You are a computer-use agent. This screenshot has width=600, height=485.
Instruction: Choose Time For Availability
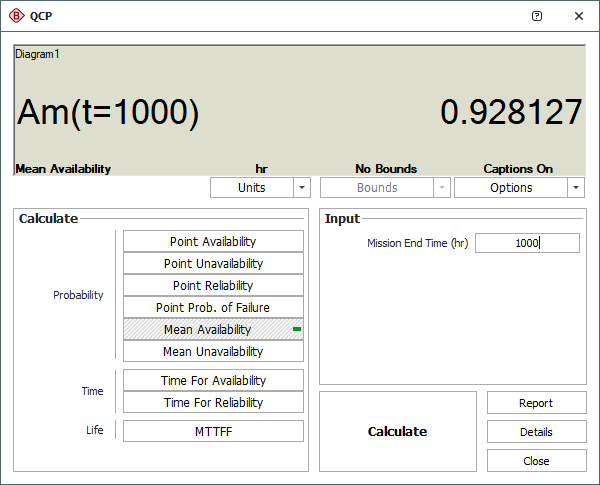(x=213, y=380)
